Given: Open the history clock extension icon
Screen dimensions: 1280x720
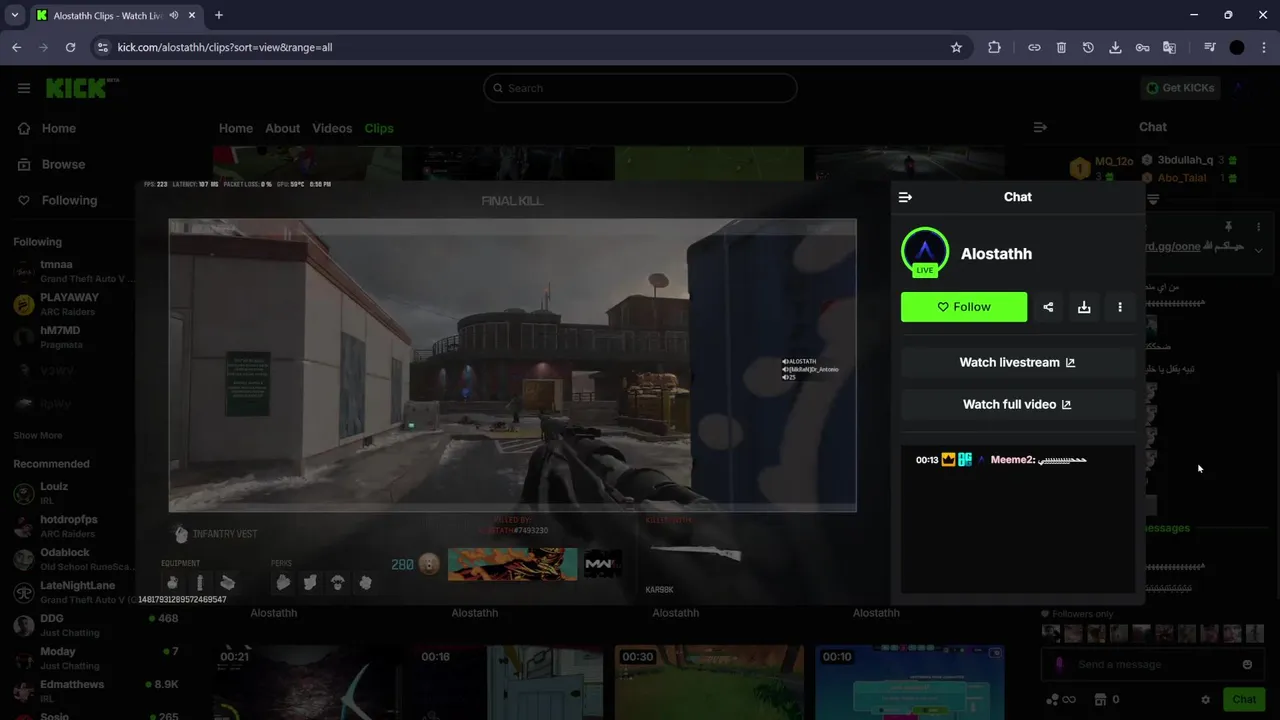Looking at the screenshot, I should pyautogui.click(x=1088, y=47).
